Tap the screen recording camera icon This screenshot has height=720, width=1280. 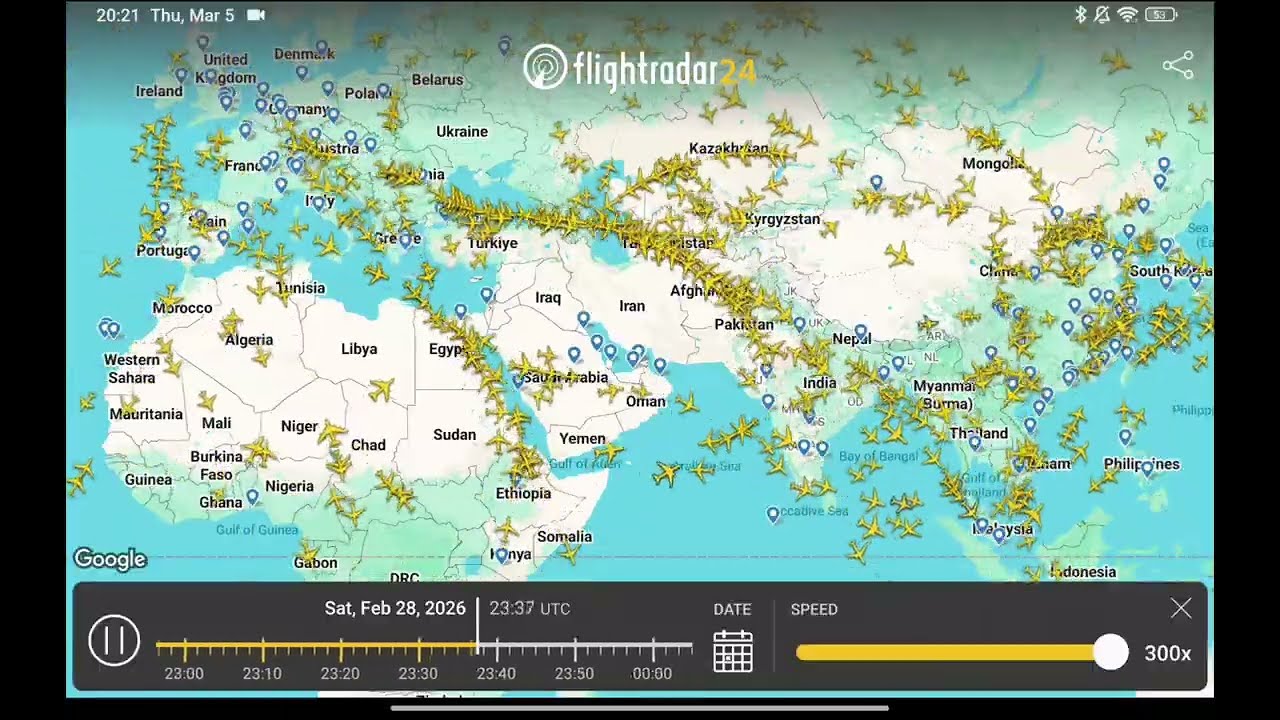tap(256, 15)
